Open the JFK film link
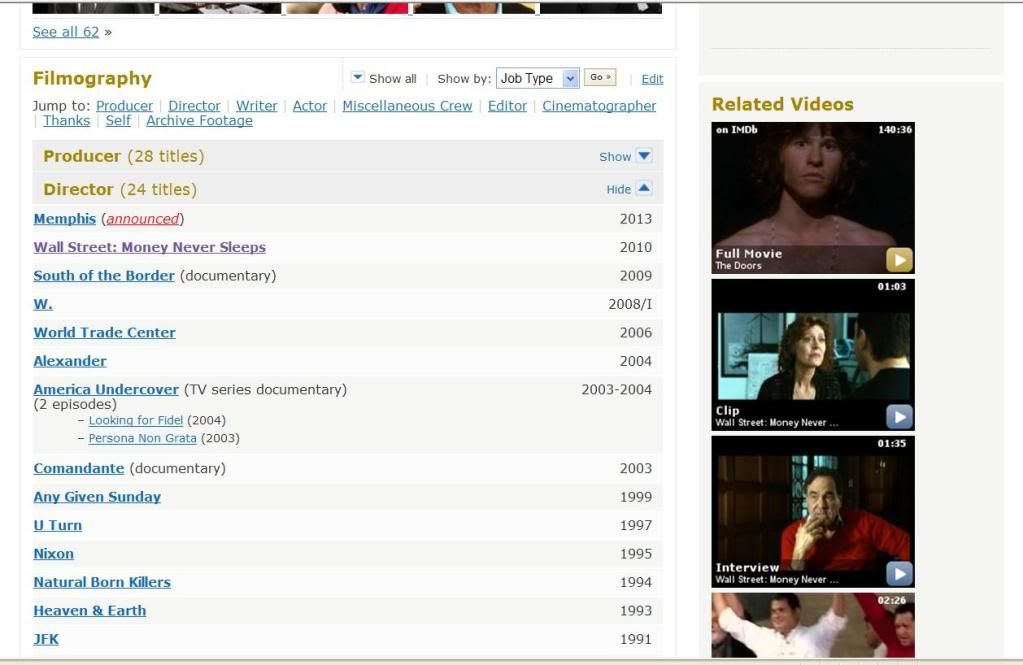This screenshot has width=1023, height=665. point(46,640)
